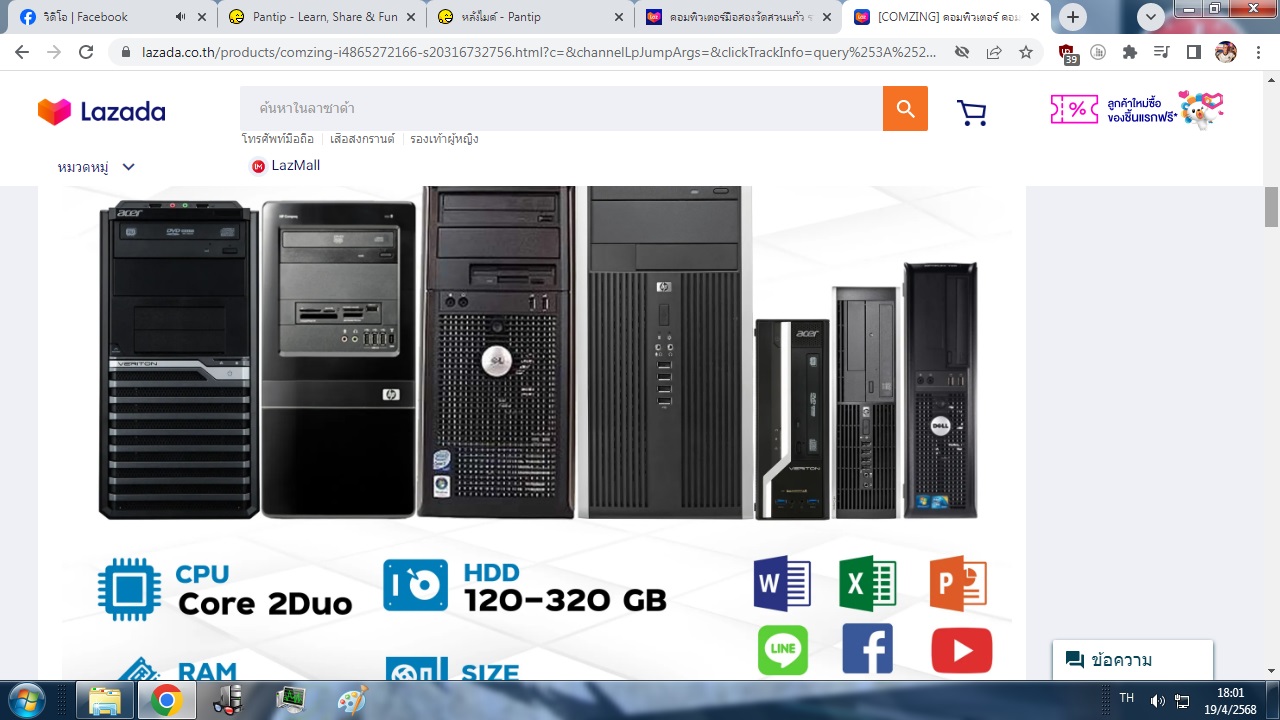
Task: Click the โทรศัพท์มือถือ suggested search link
Action: click(x=278, y=139)
